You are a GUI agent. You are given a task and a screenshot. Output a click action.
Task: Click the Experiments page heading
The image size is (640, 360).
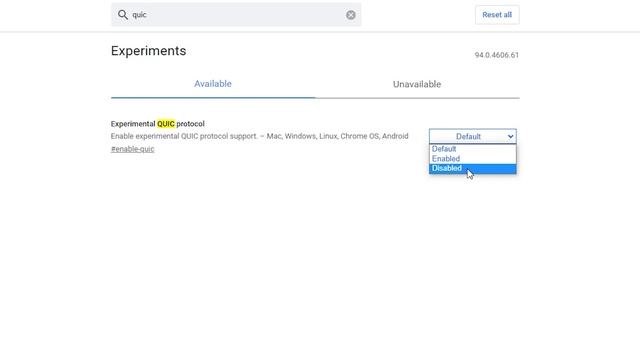149,51
